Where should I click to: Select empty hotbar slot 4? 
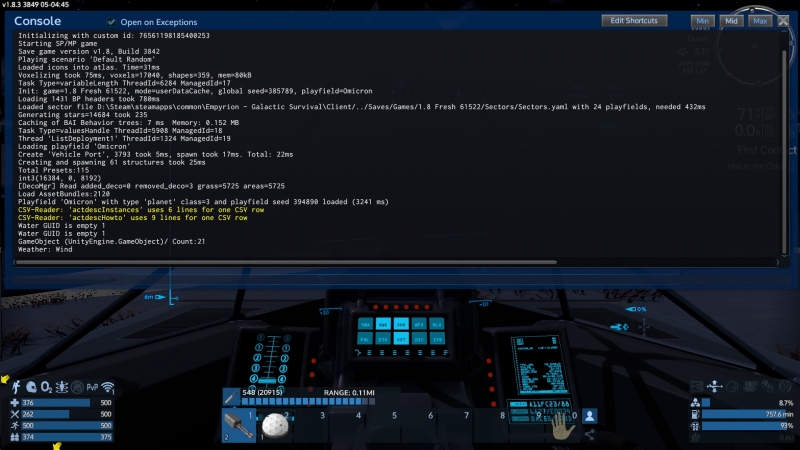[x=347, y=425]
